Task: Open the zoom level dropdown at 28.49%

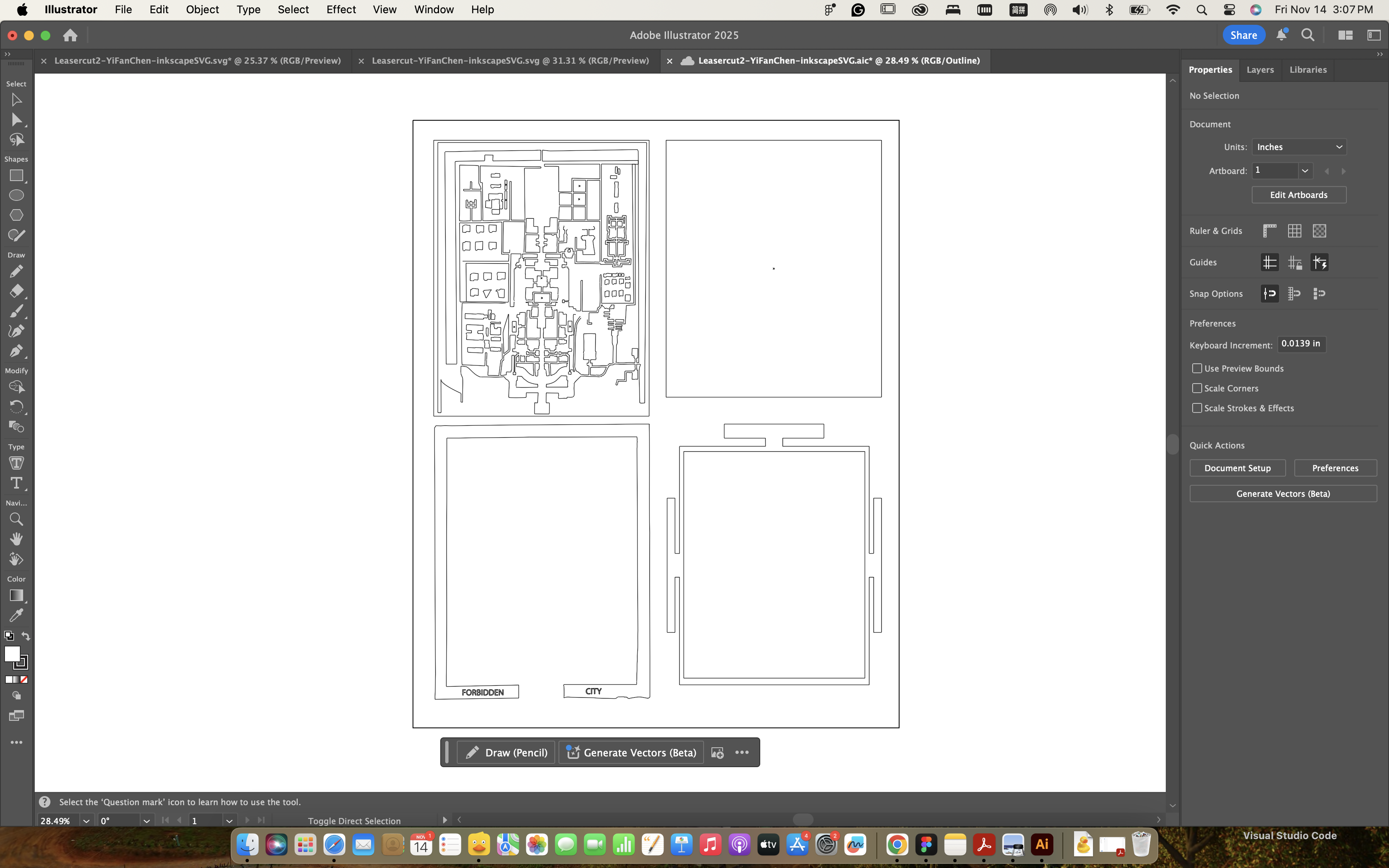Action: (x=86, y=821)
